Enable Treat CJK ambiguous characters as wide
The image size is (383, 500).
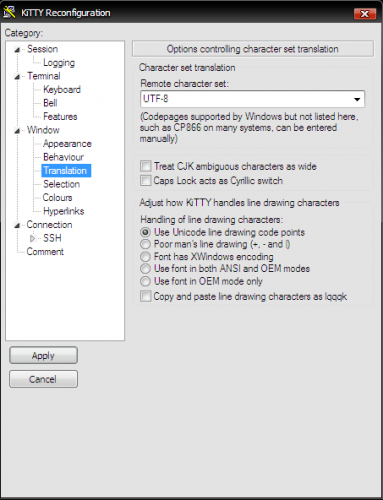click(x=145, y=166)
